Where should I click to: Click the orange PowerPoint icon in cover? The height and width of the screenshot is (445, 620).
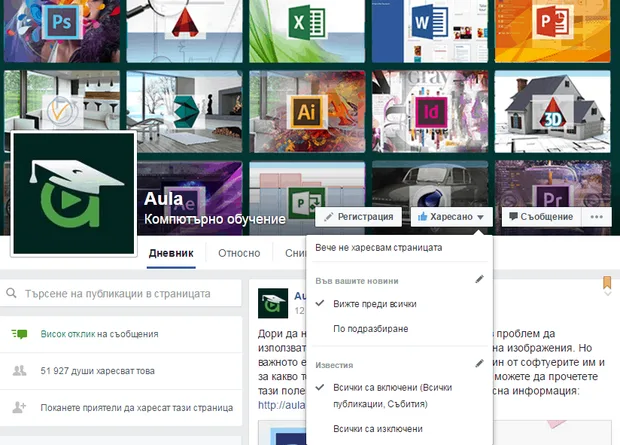552,23
